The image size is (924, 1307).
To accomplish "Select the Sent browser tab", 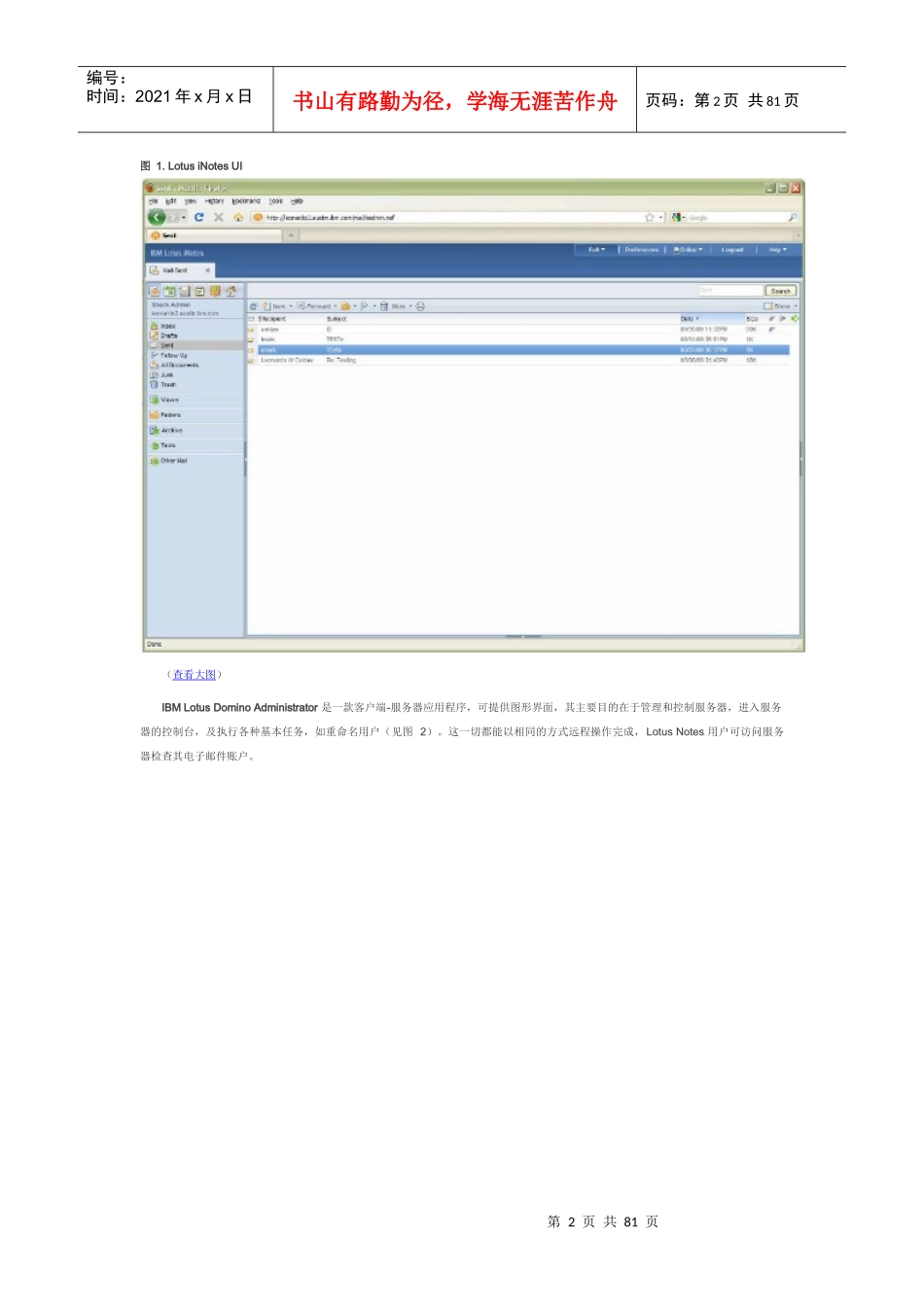I will (213, 235).
